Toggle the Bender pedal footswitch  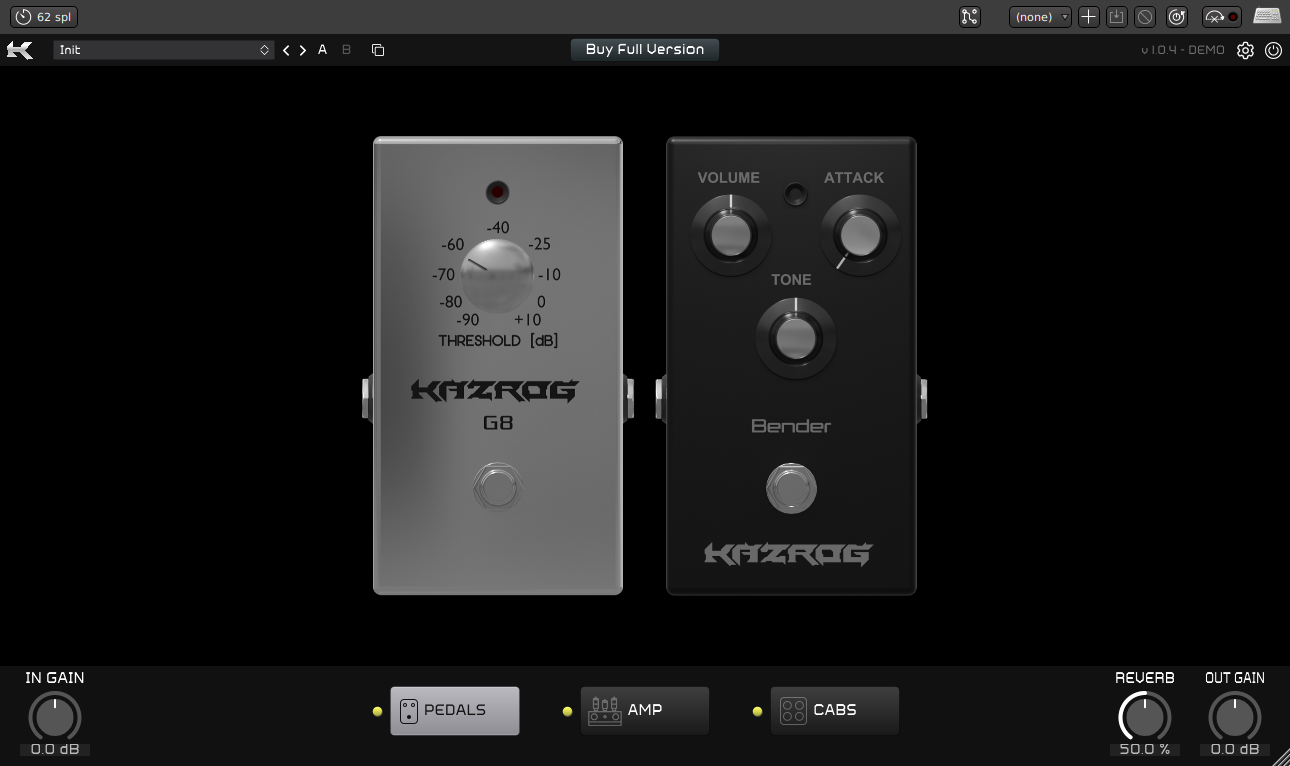[791, 489]
